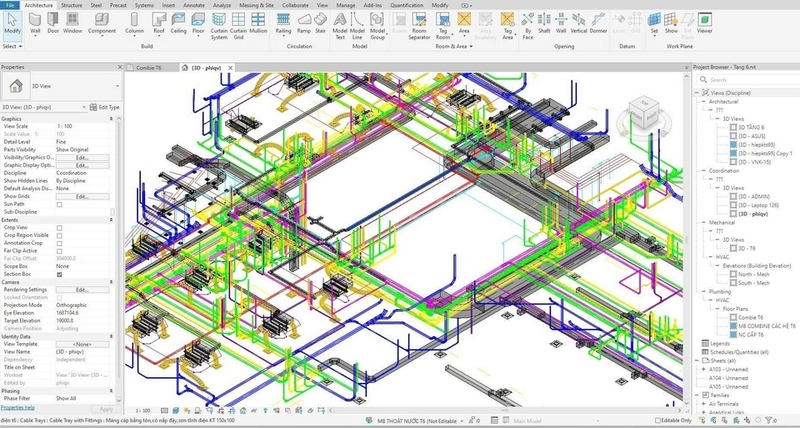Select the Shaft opening tool
Viewport: 800px width, 428px height.
tap(544, 24)
